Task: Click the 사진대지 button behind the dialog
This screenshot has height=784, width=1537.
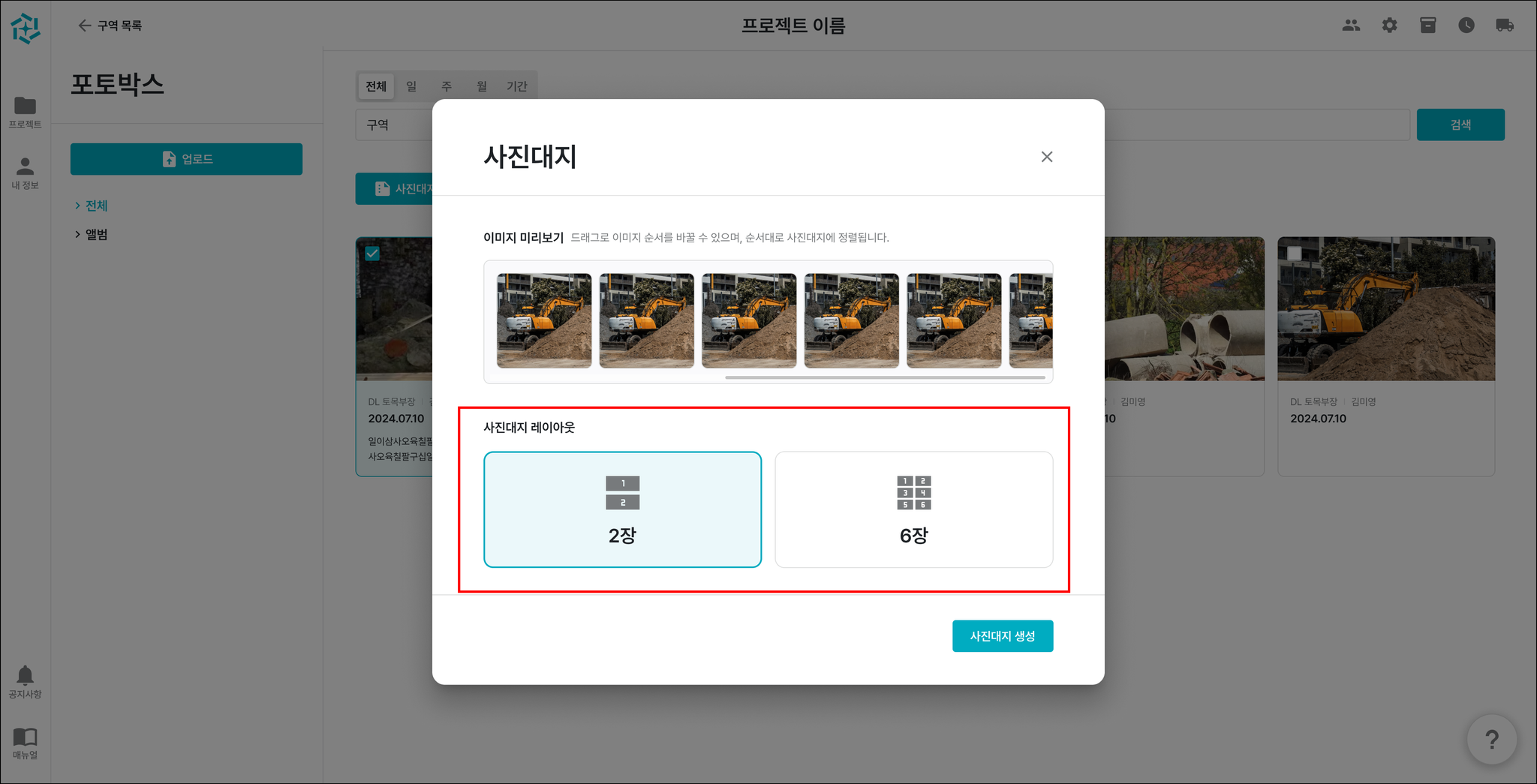Action: click(x=395, y=188)
